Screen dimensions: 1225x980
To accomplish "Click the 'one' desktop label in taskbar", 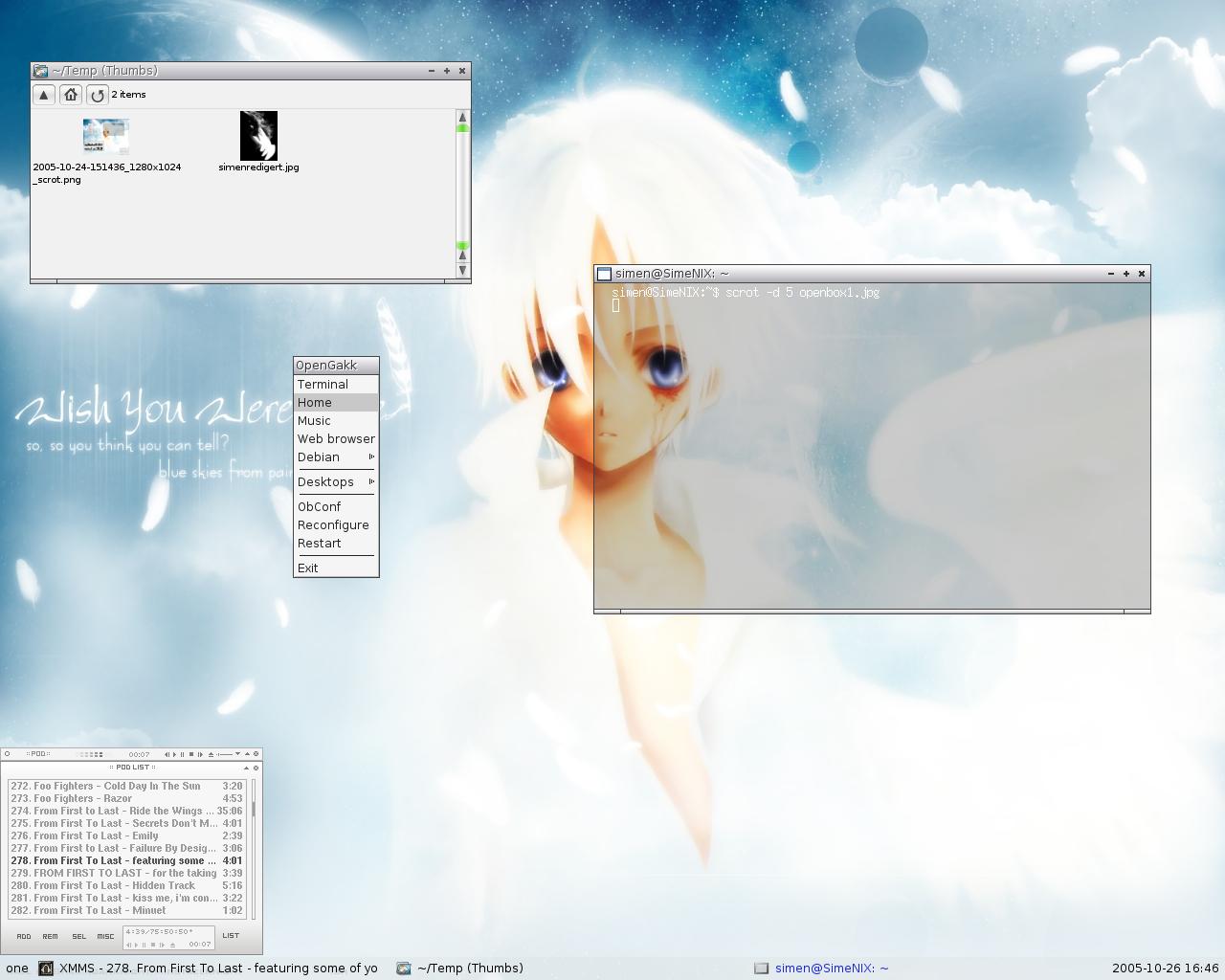I will [x=17, y=969].
